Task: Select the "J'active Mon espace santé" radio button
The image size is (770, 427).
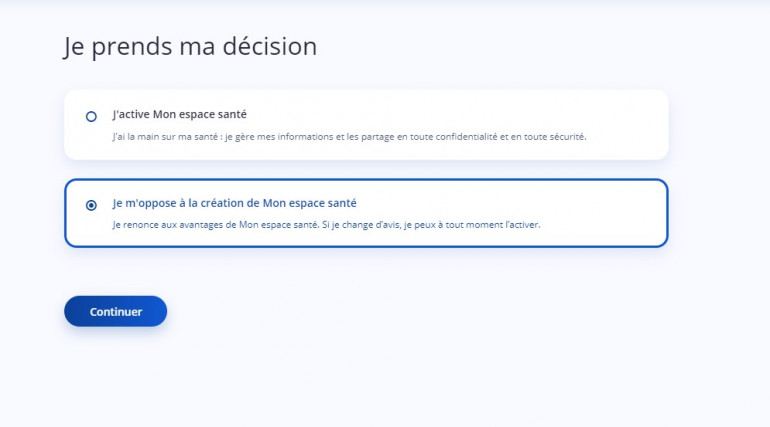Action: click(92, 116)
